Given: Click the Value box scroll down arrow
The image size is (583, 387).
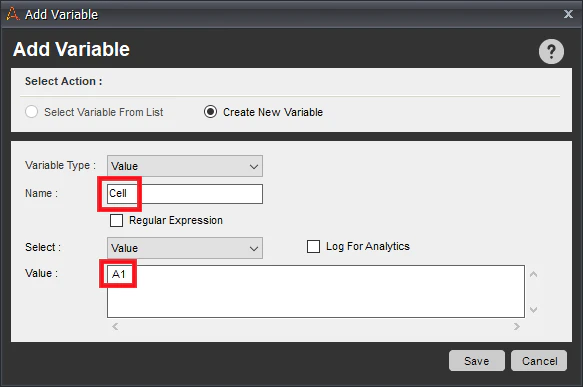Looking at the screenshot, I should pyautogui.click(x=534, y=309).
